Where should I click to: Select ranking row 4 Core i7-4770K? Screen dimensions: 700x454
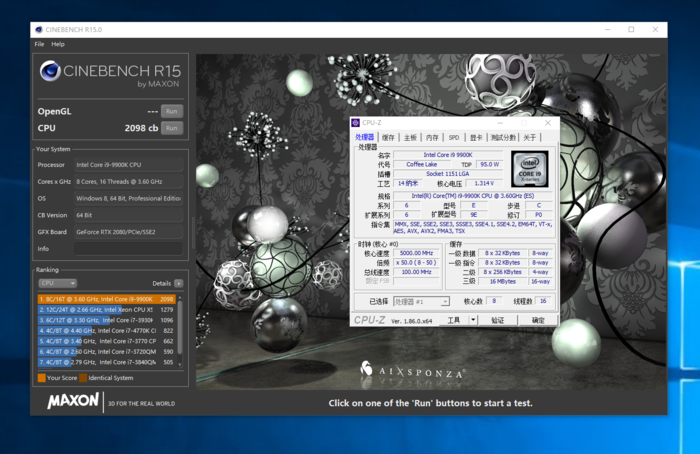(107, 331)
